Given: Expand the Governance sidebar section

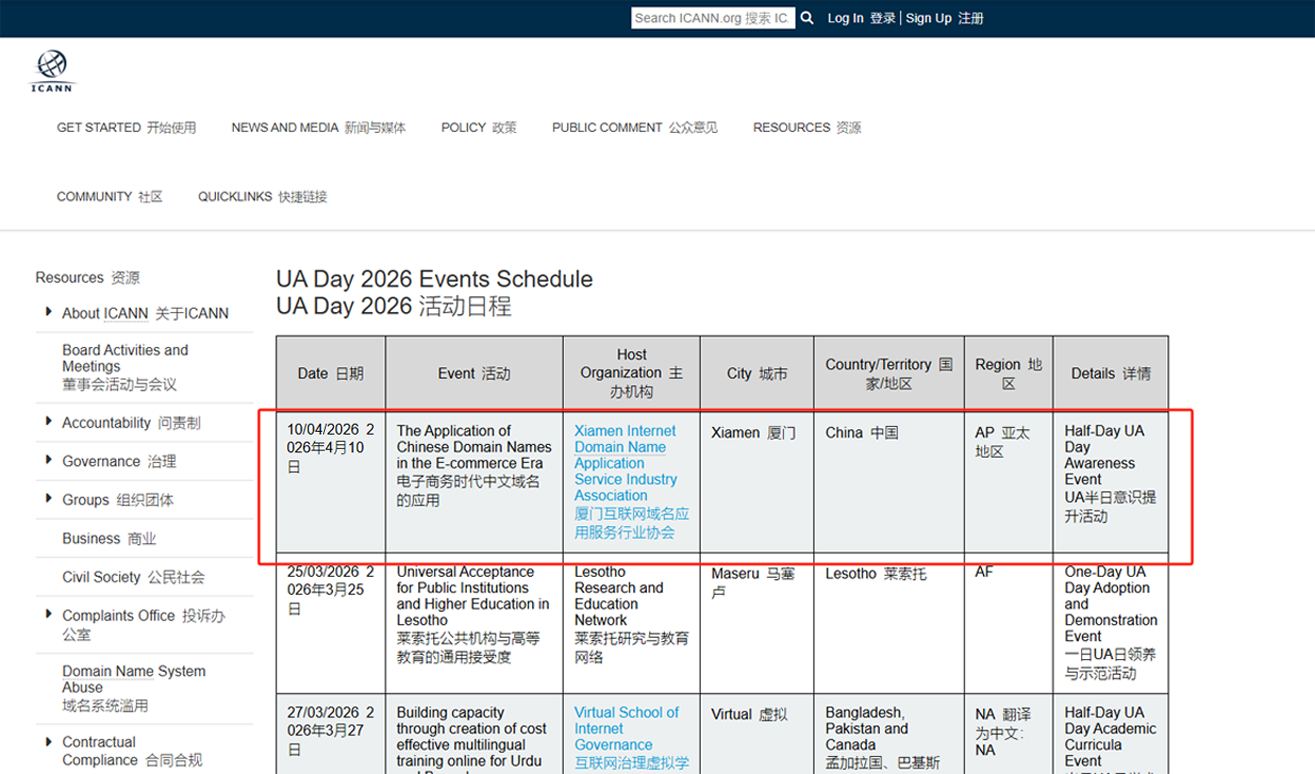Looking at the screenshot, I should pos(48,461).
